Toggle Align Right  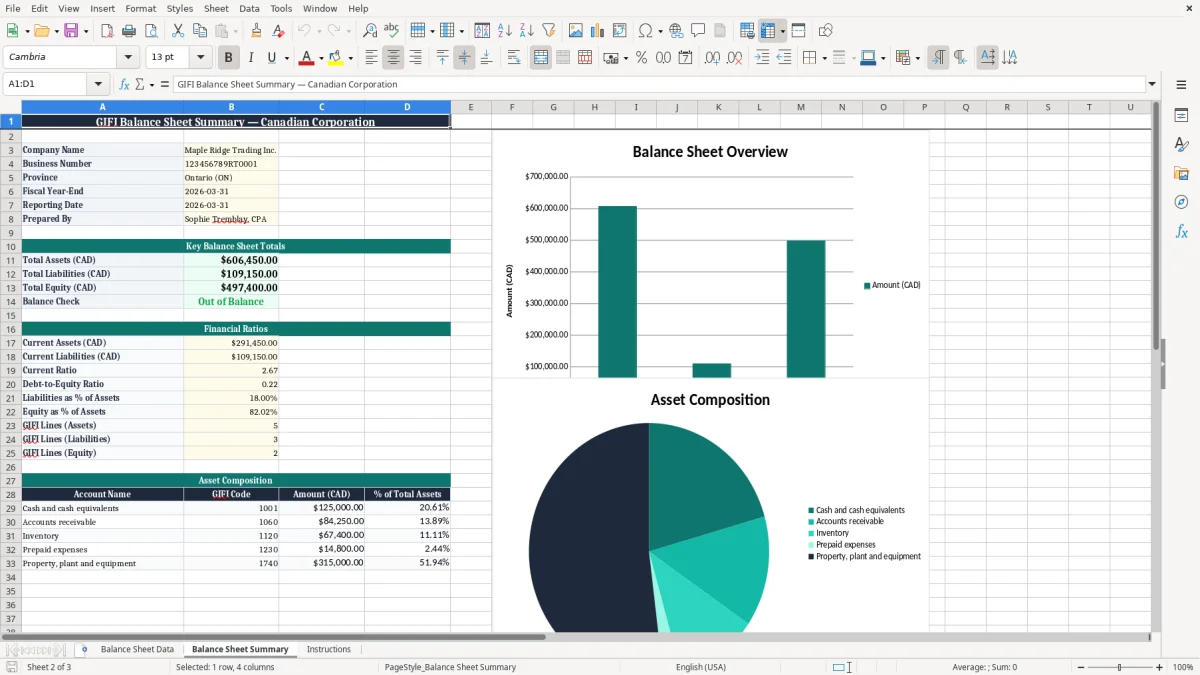[x=415, y=58]
